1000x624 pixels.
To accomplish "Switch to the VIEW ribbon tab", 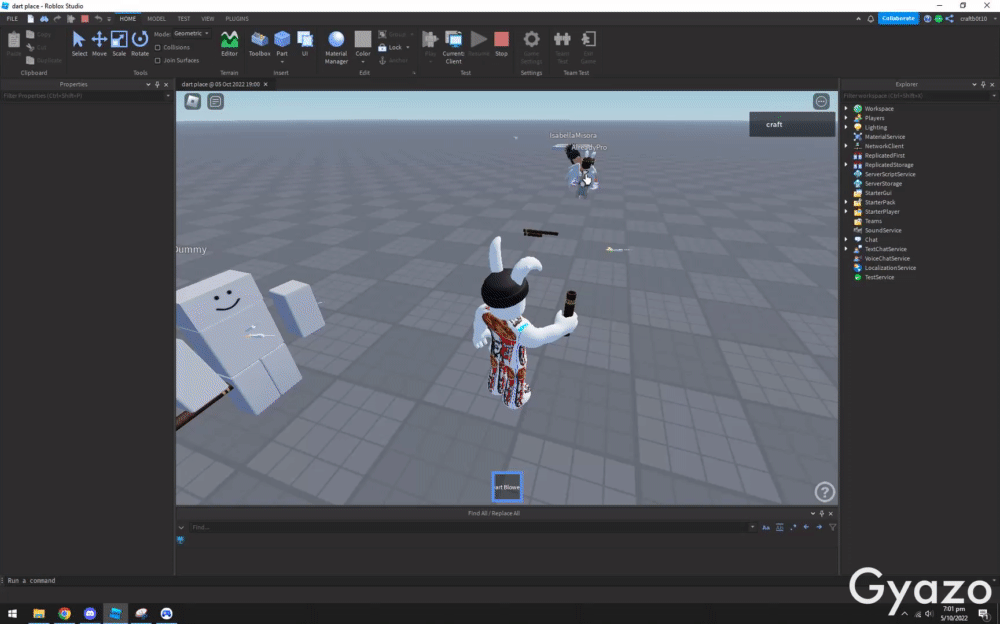I will point(208,19).
